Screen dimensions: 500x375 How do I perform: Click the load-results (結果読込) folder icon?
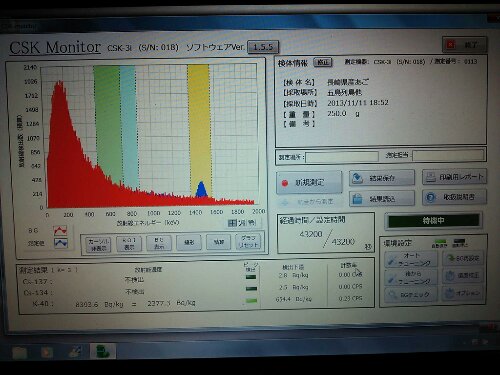357,199
